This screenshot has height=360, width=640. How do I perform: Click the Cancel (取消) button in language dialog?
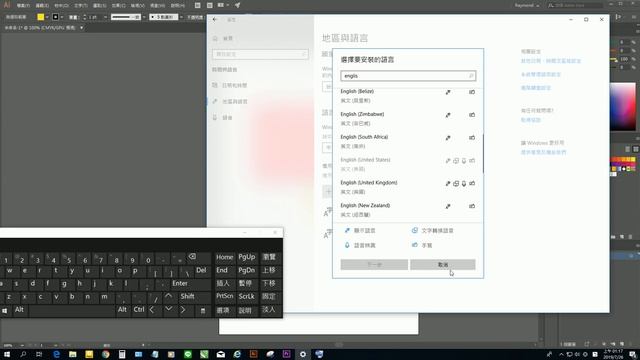(442, 264)
